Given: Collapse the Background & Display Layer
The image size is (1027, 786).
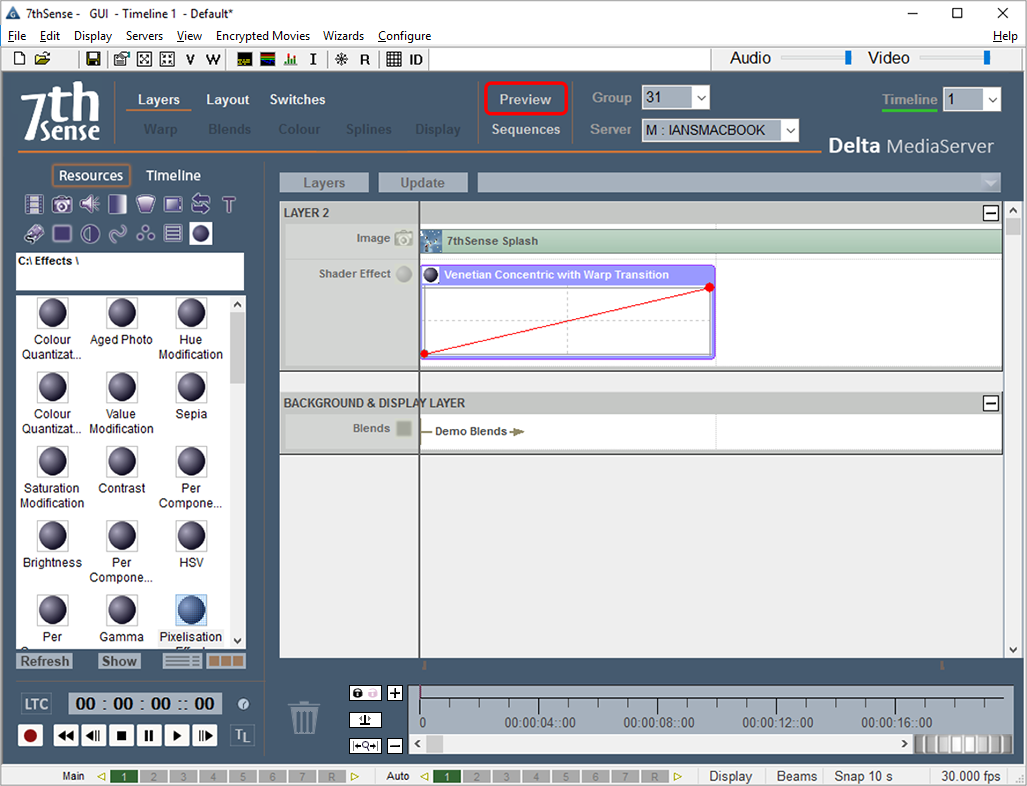Looking at the screenshot, I should coord(991,403).
